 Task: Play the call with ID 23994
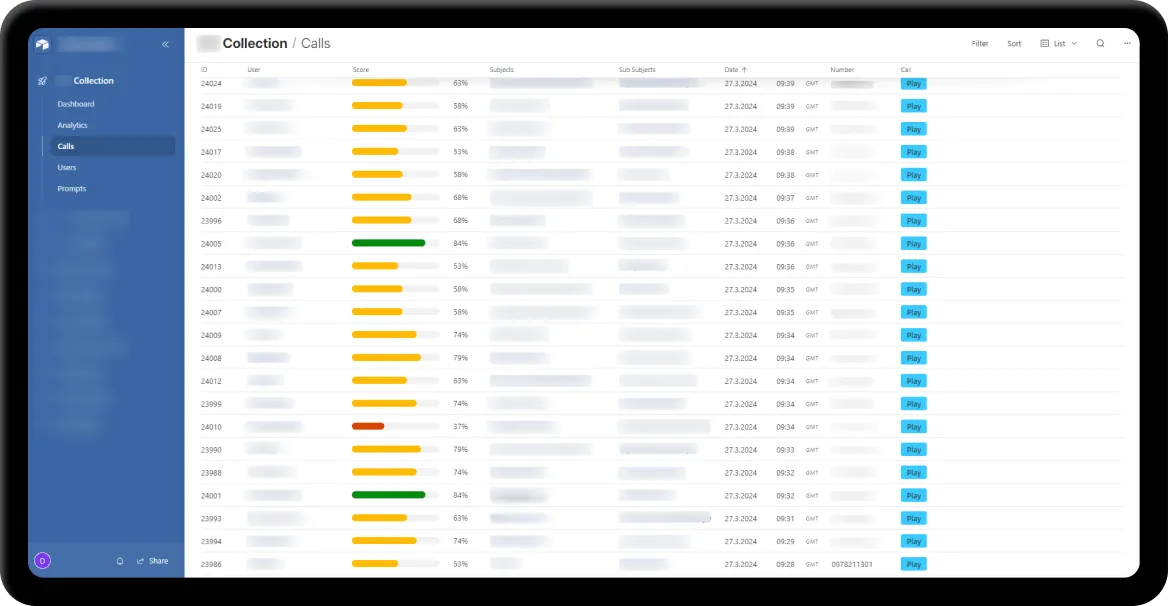point(914,541)
